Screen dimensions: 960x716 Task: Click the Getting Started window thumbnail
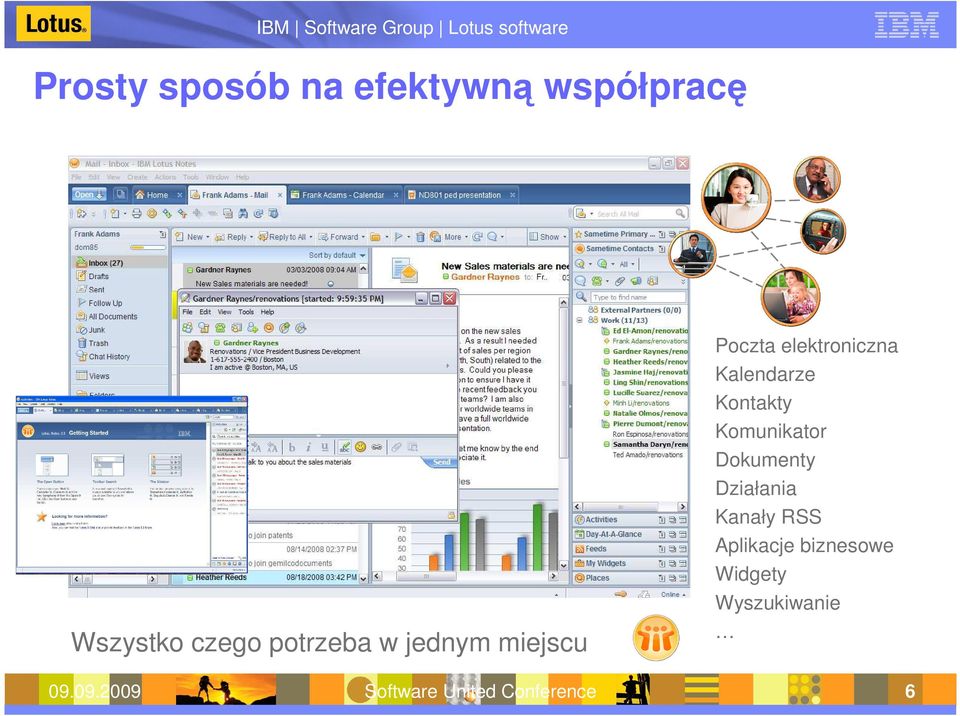[x=132, y=484]
